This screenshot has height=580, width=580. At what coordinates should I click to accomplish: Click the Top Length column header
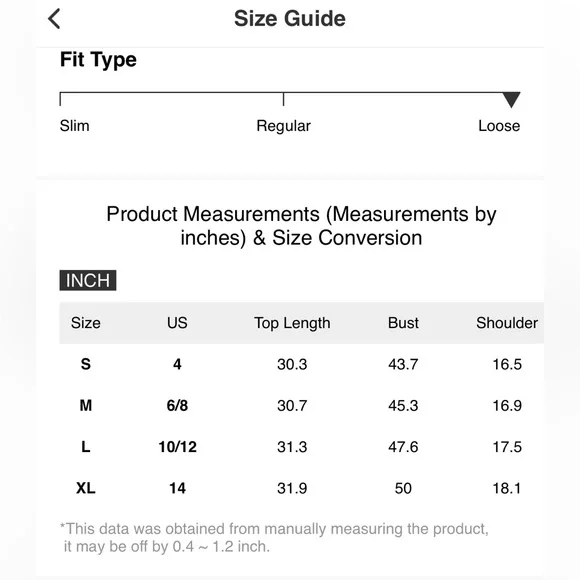(292, 323)
